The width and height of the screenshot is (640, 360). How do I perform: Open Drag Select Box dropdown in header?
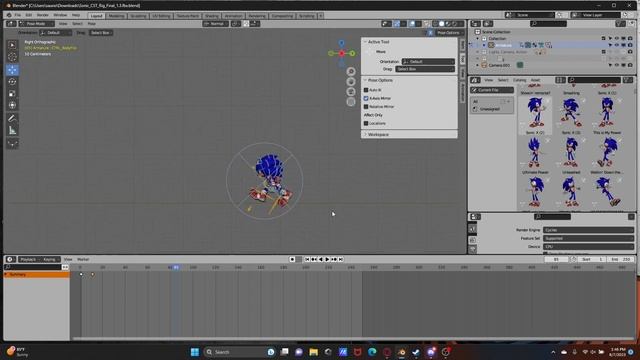tap(101, 33)
